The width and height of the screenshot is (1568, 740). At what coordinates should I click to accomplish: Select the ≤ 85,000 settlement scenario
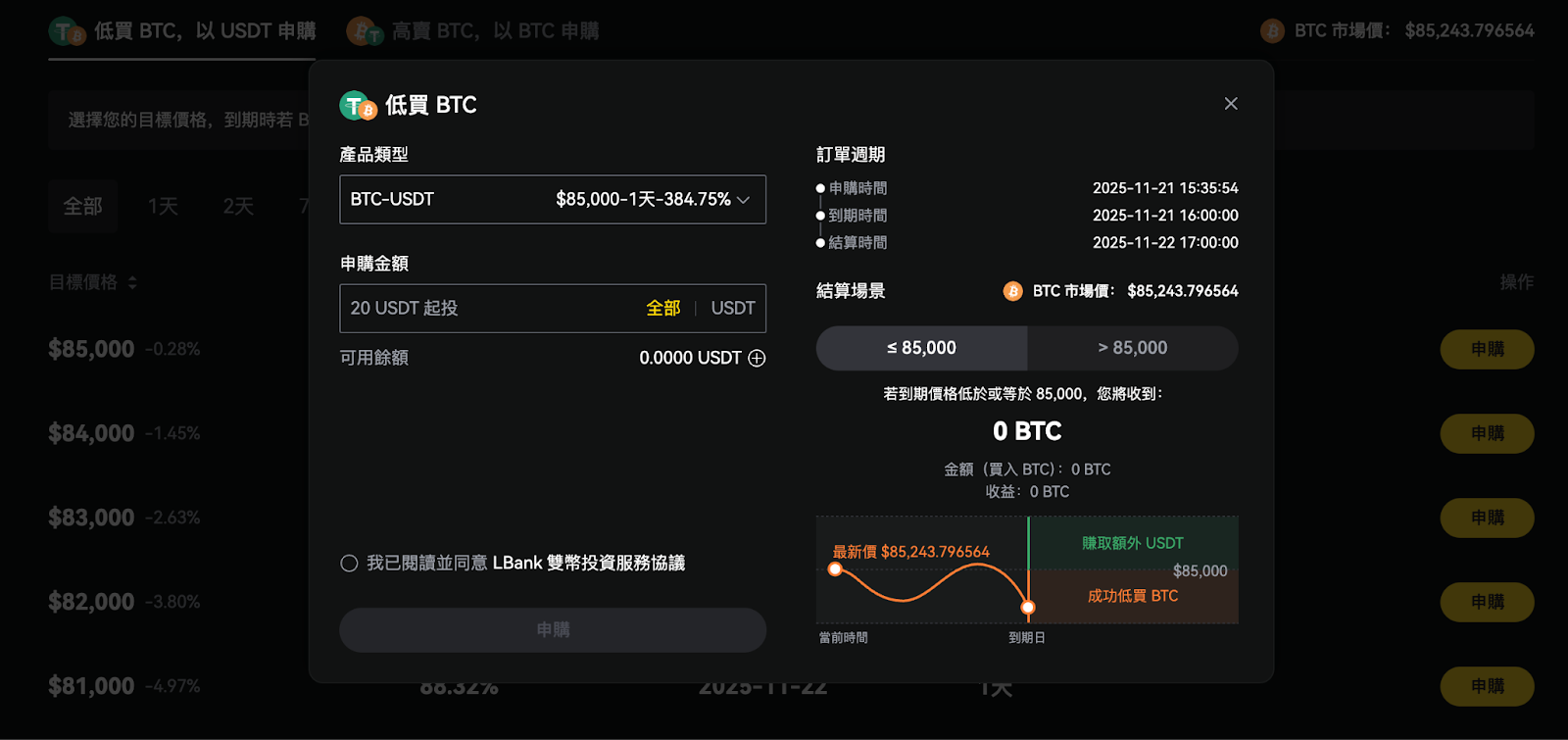click(x=921, y=348)
